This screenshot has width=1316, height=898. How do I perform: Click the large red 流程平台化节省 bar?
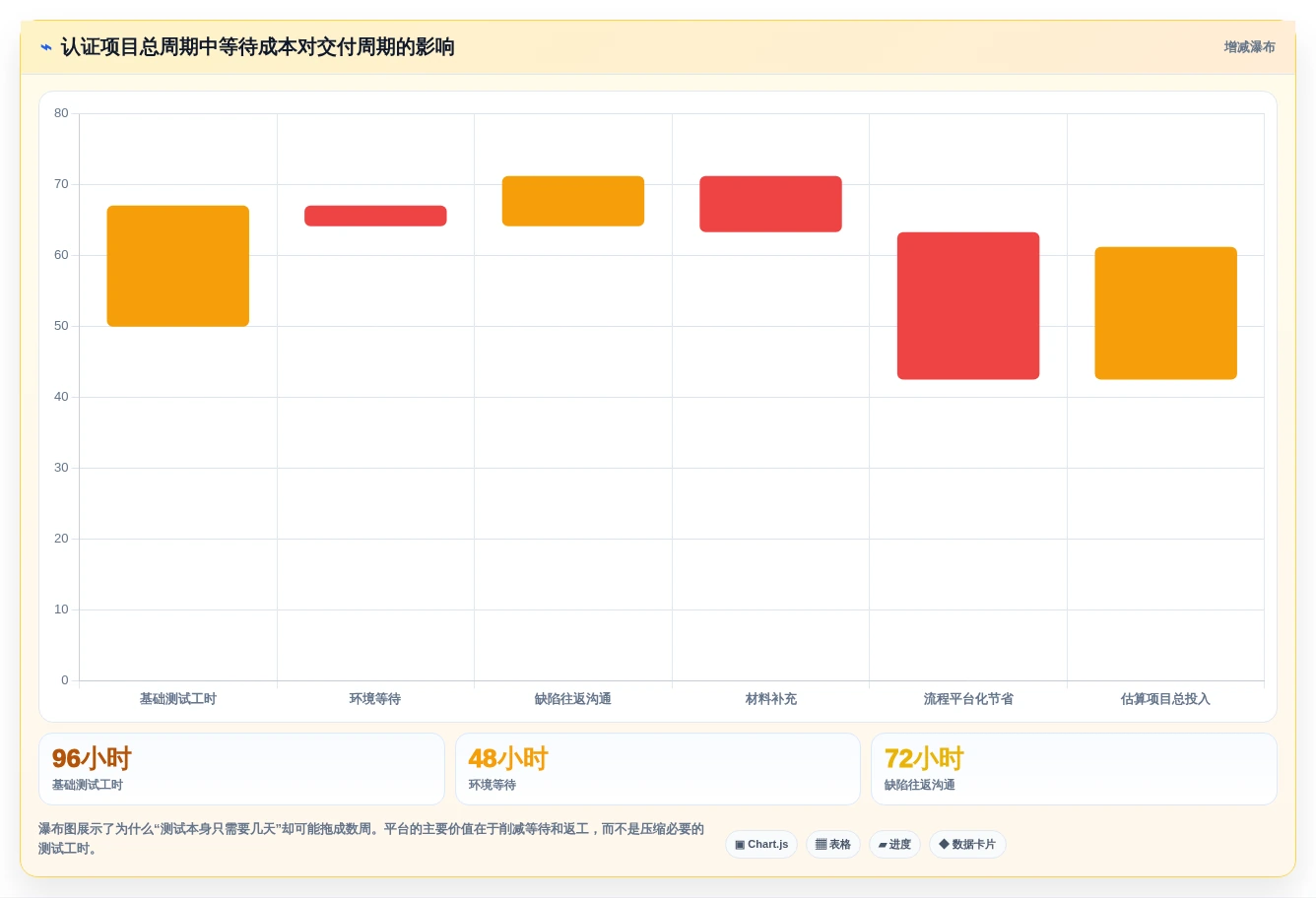[x=968, y=305]
